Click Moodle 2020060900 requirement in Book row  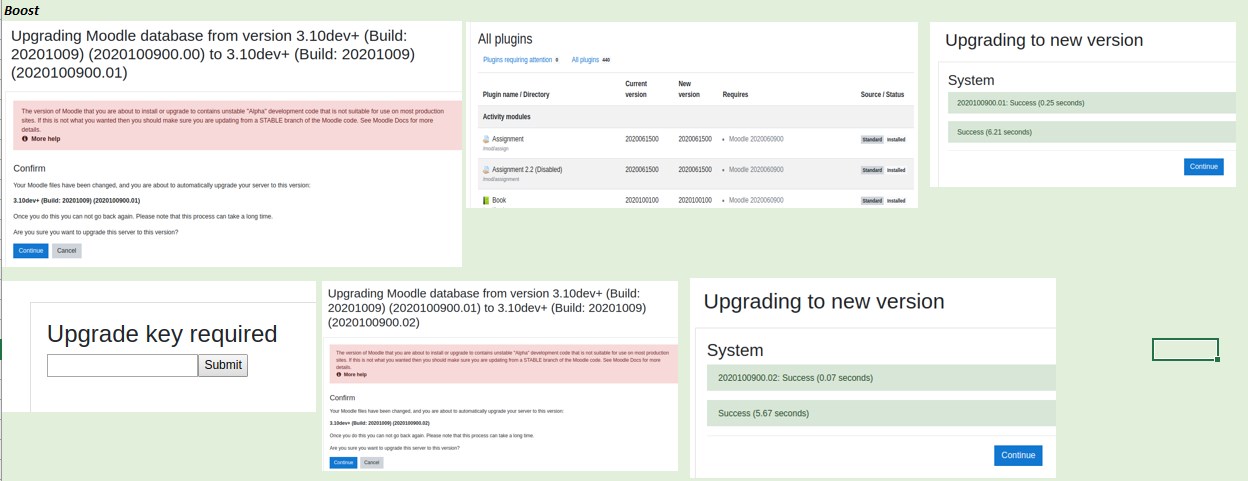click(x=756, y=201)
